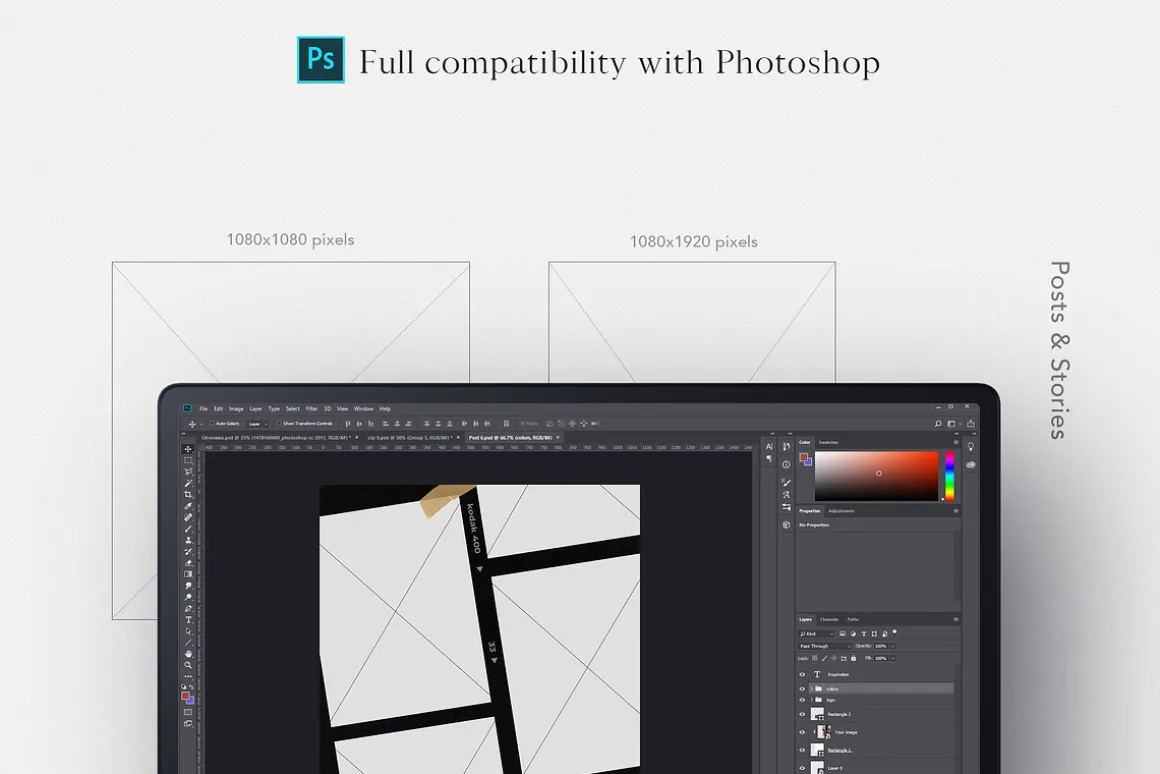Hide the Rectangle 2 layer
Image resolution: width=1160 pixels, height=774 pixels.
coord(802,715)
